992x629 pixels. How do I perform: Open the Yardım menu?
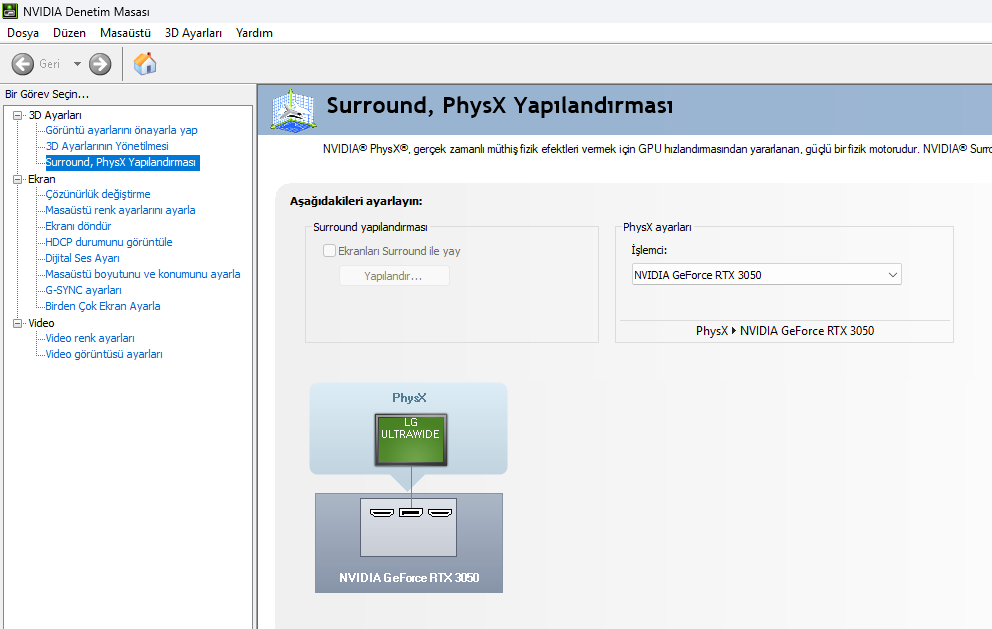(254, 33)
